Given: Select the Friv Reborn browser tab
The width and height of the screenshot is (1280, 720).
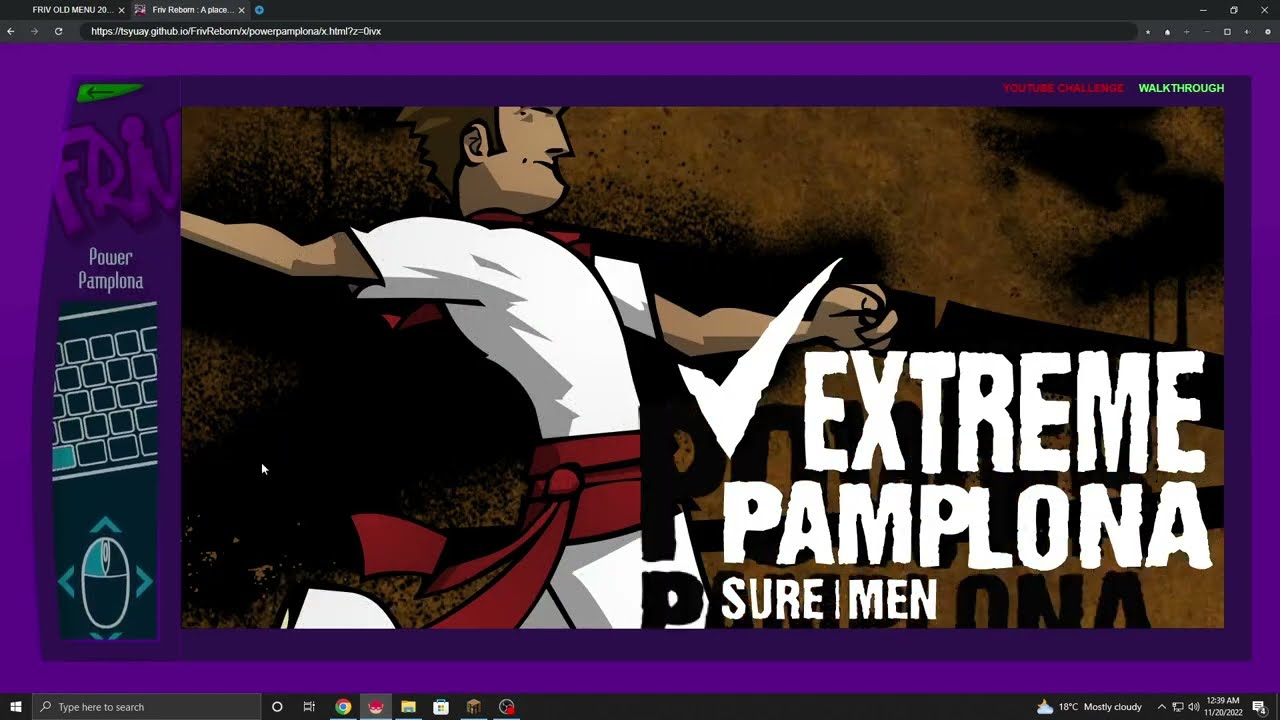Looking at the screenshot, I should coord(190,10).
